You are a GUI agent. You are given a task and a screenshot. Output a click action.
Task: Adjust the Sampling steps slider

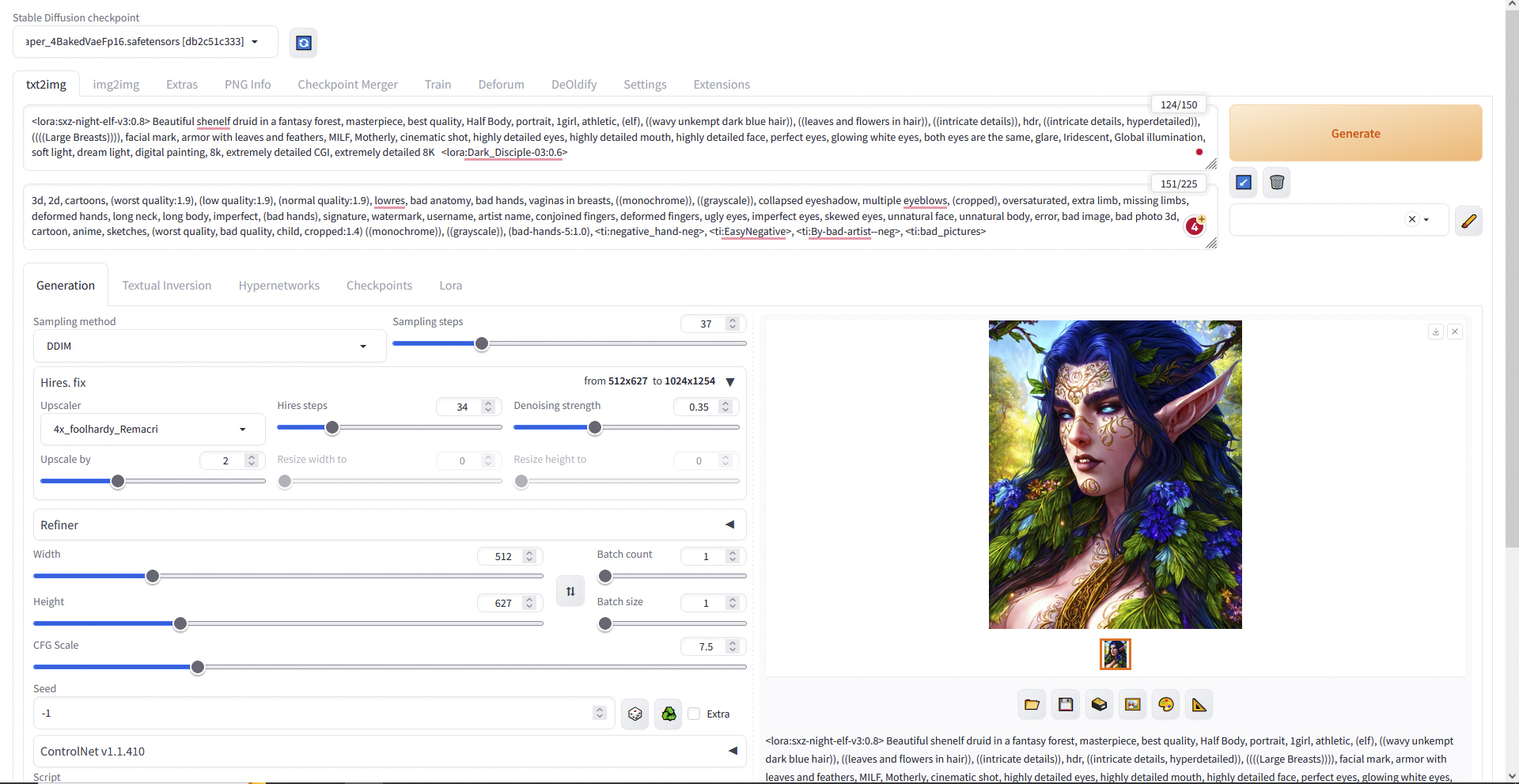coord(570,343)
